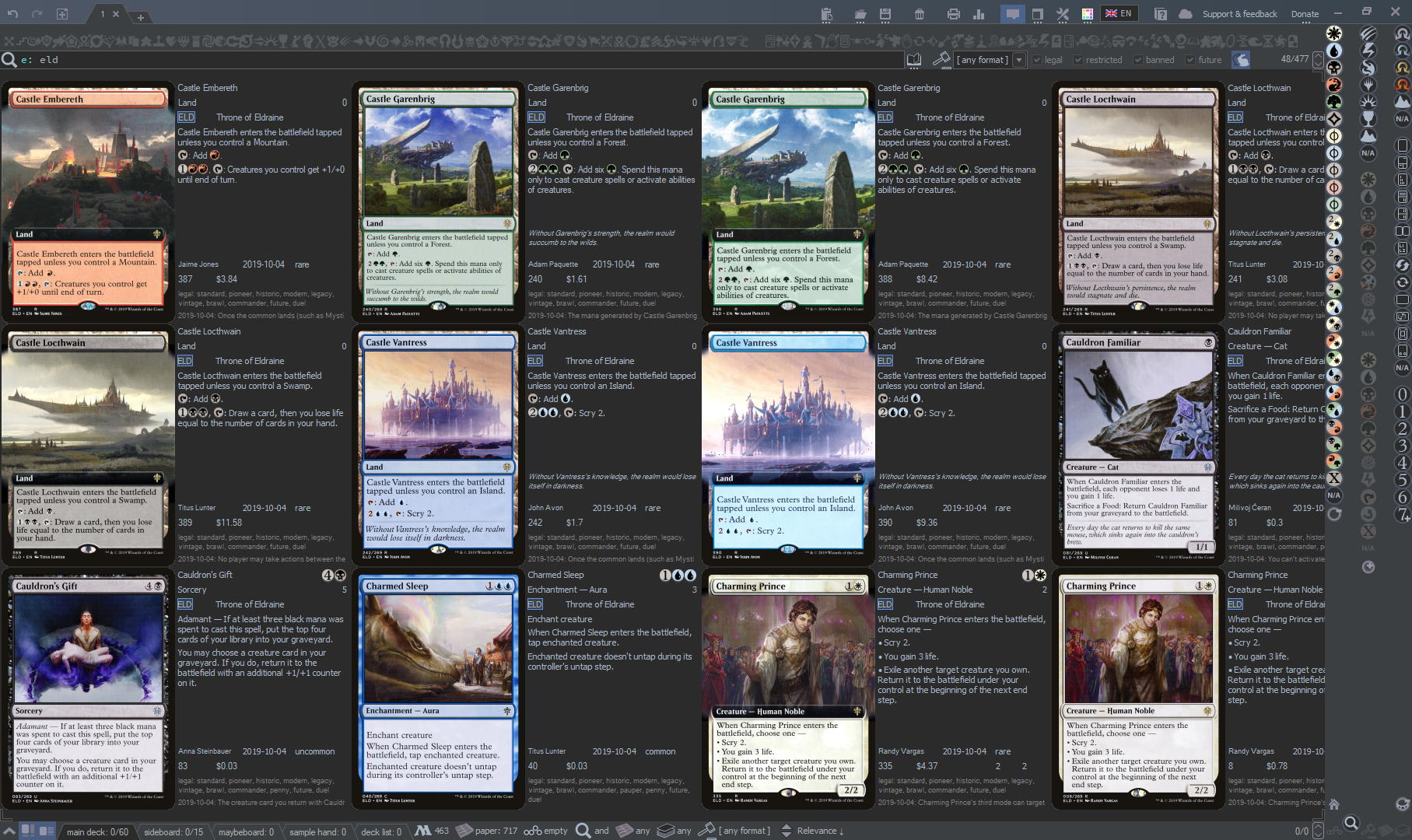
Task: Open the Relevance sort order selector
Action: 821,831
